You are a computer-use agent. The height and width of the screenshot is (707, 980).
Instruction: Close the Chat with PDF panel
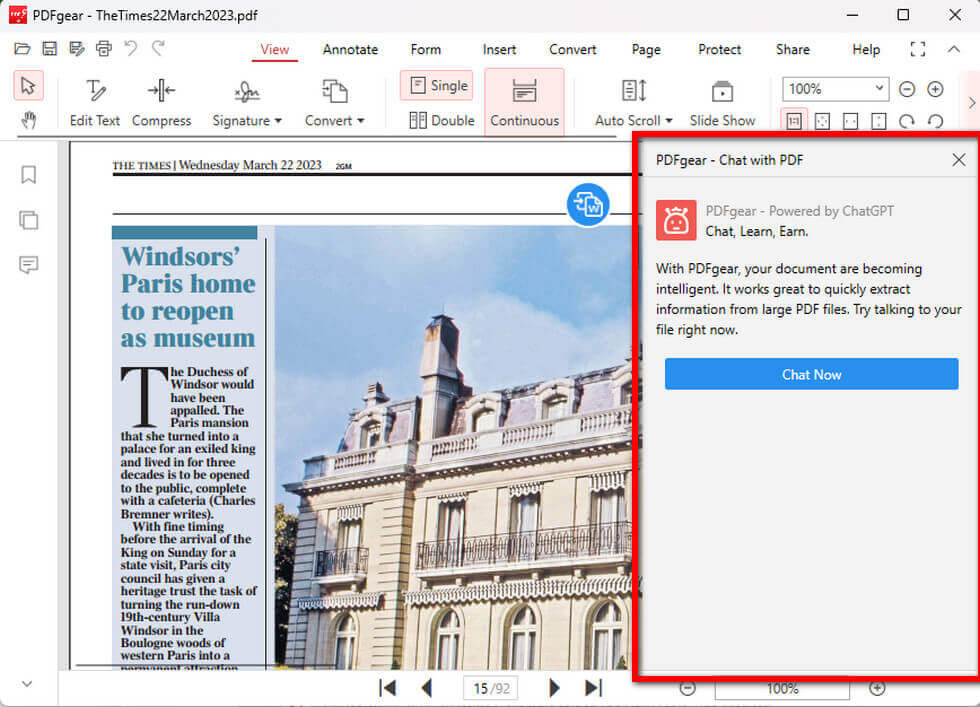[x=959, y=160]
